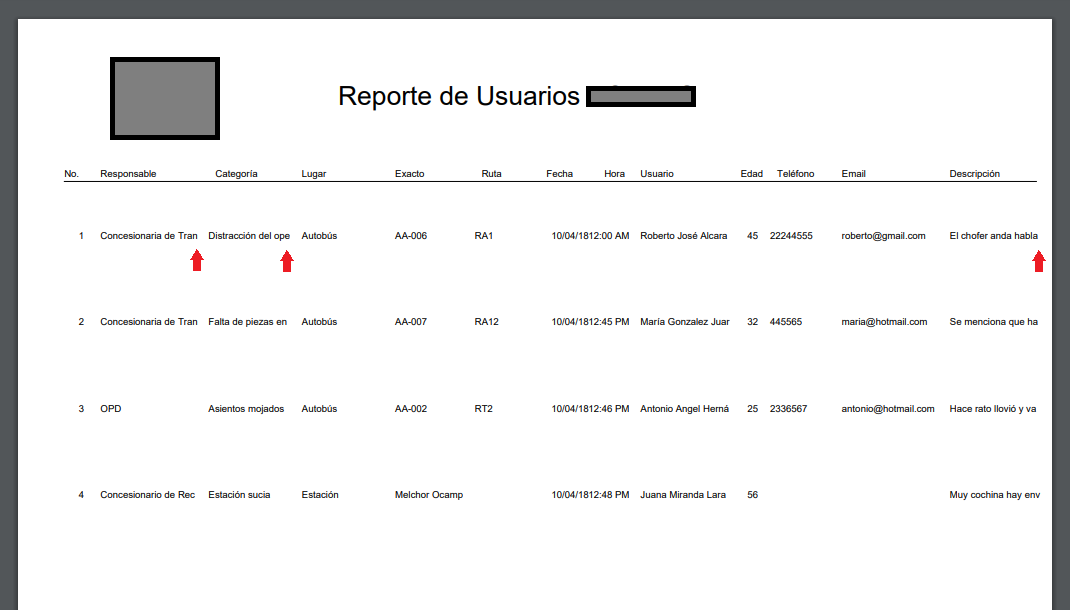Select the antonio@hotmail.com email address

tap(887, 409)
